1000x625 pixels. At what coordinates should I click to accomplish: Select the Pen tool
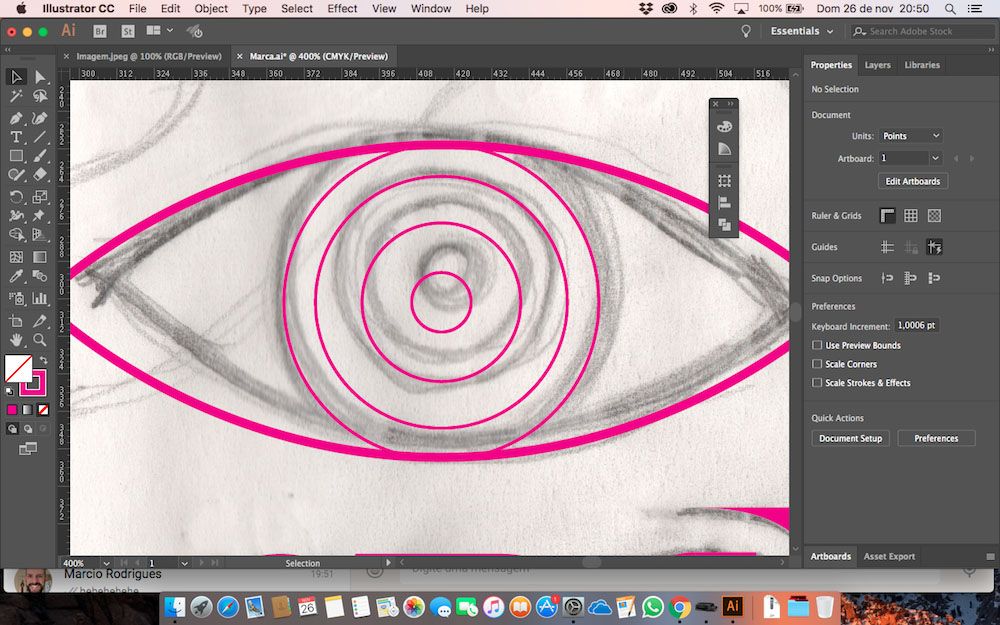click(x=16, y=117)
